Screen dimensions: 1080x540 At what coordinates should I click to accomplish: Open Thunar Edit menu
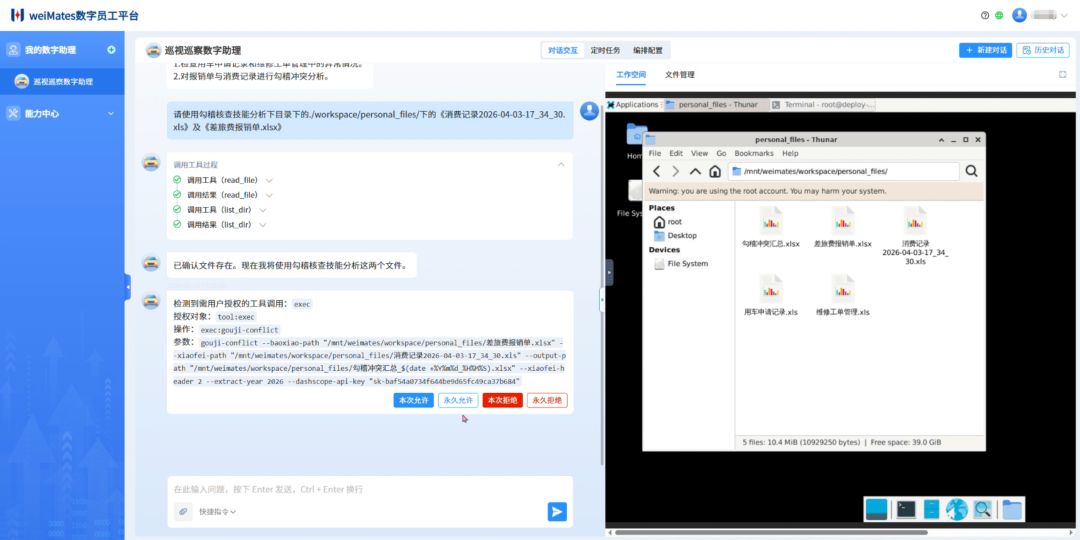tap(675, 153)
